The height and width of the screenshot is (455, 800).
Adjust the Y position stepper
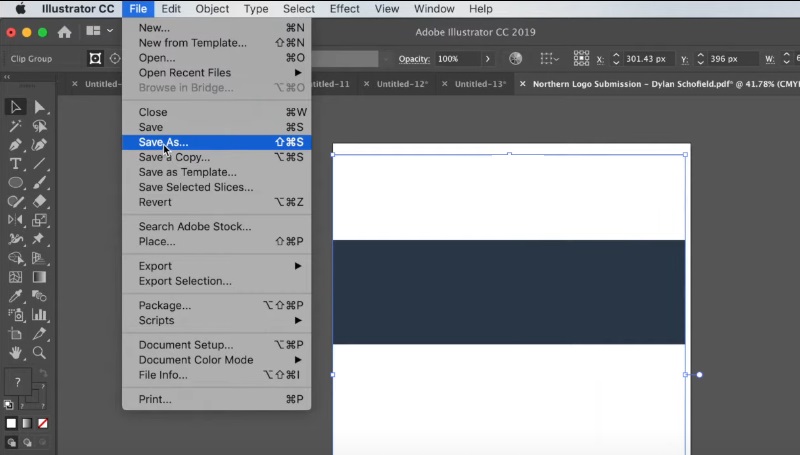(x=701, y=59)
